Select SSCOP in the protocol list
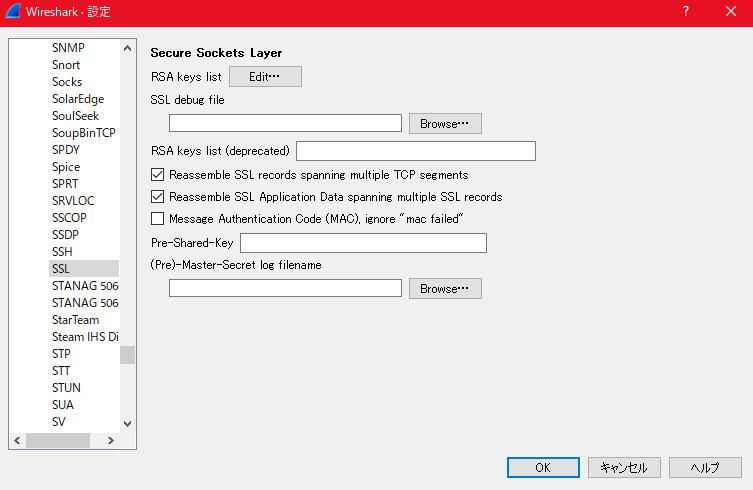753x490 pixels. (69, 218)
